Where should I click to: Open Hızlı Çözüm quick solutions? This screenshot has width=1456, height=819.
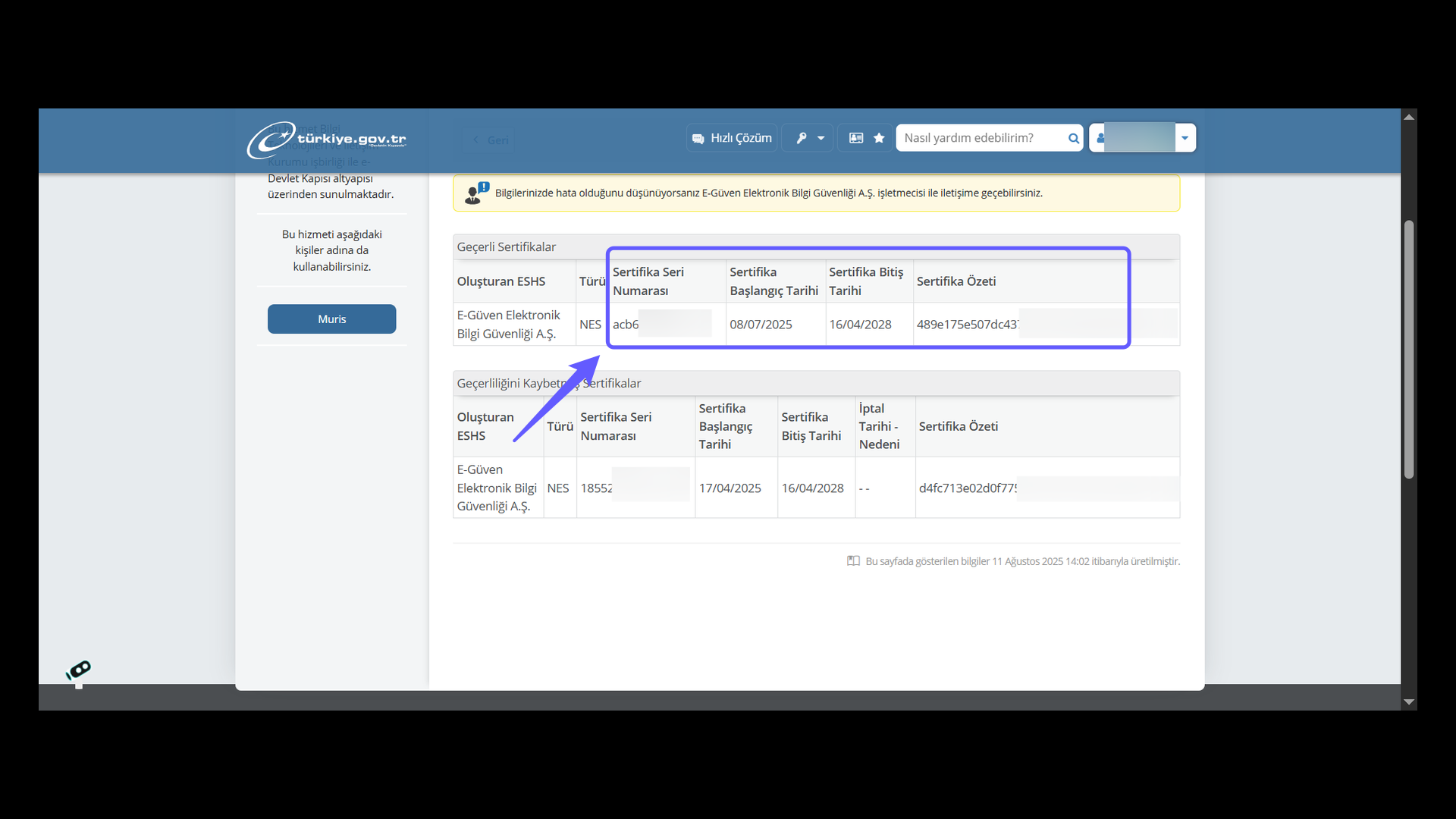click(732, 138)
